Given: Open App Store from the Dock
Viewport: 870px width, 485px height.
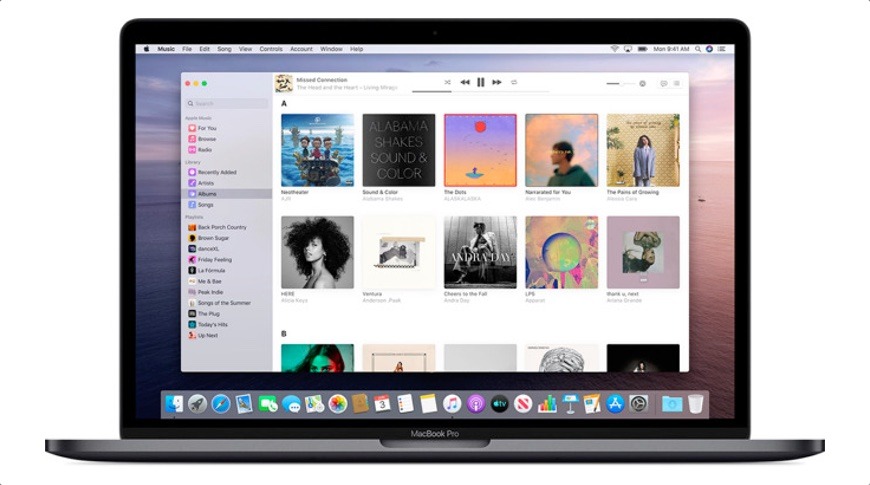Looking at the screenshot, I should click(615, 404).
